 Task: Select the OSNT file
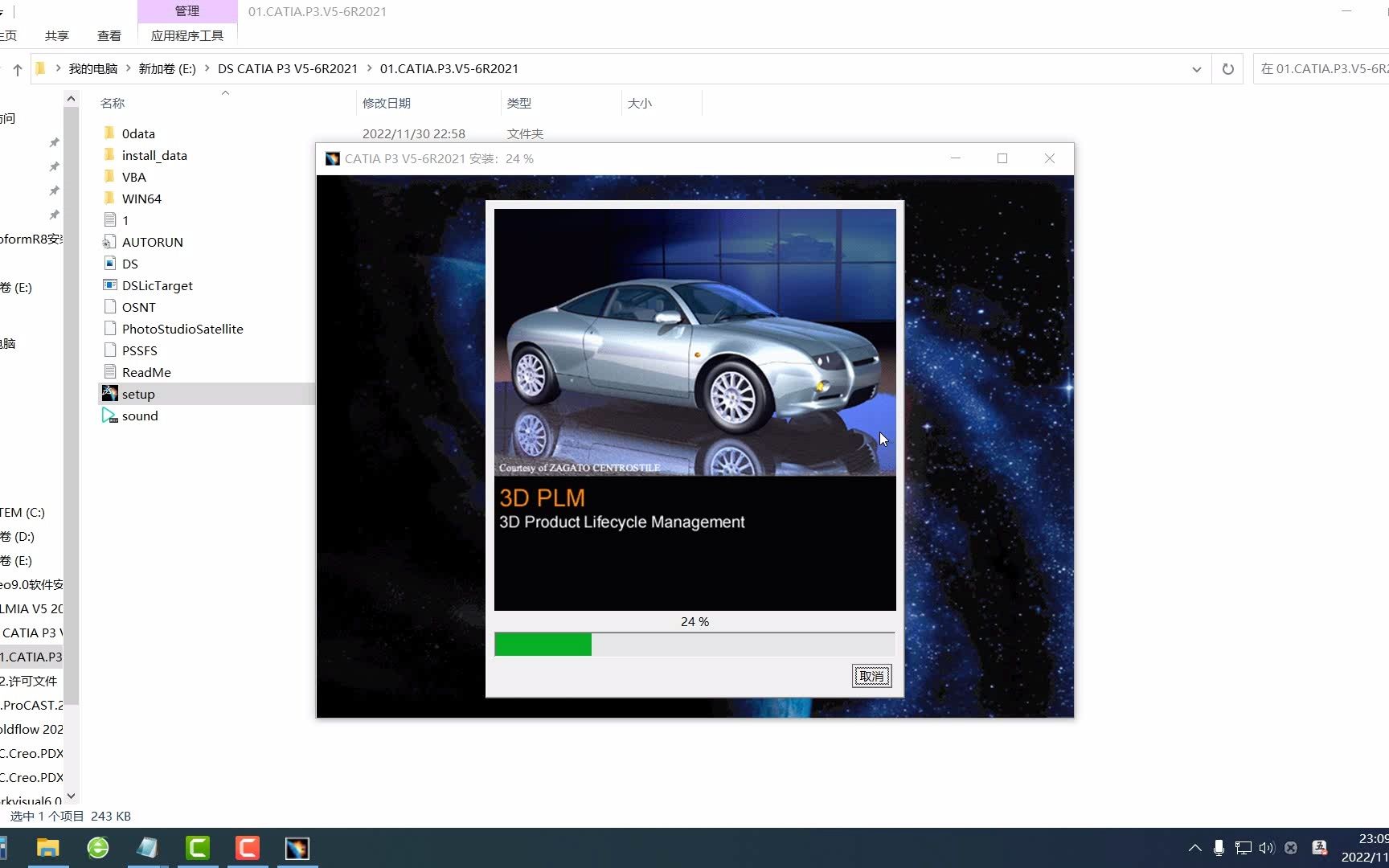(x=138, y=307)
